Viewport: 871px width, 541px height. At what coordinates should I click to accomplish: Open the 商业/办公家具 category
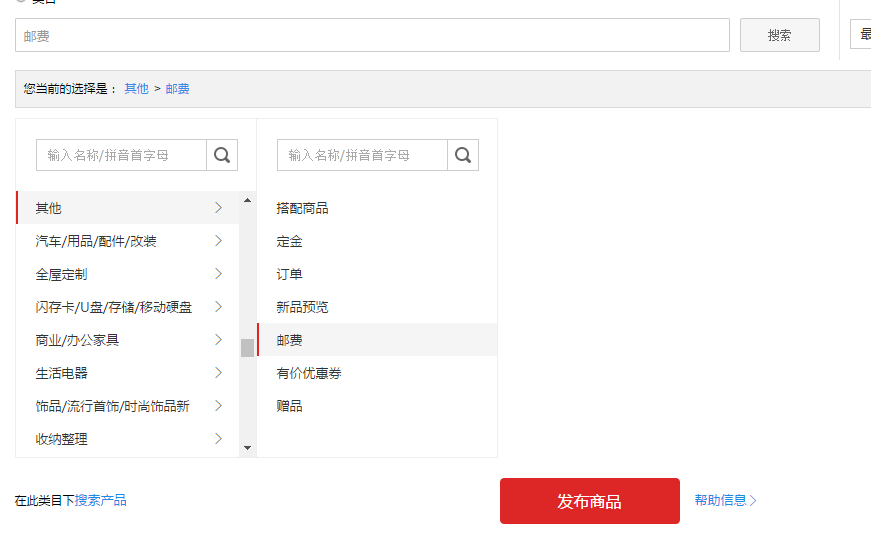pos(77,340)
